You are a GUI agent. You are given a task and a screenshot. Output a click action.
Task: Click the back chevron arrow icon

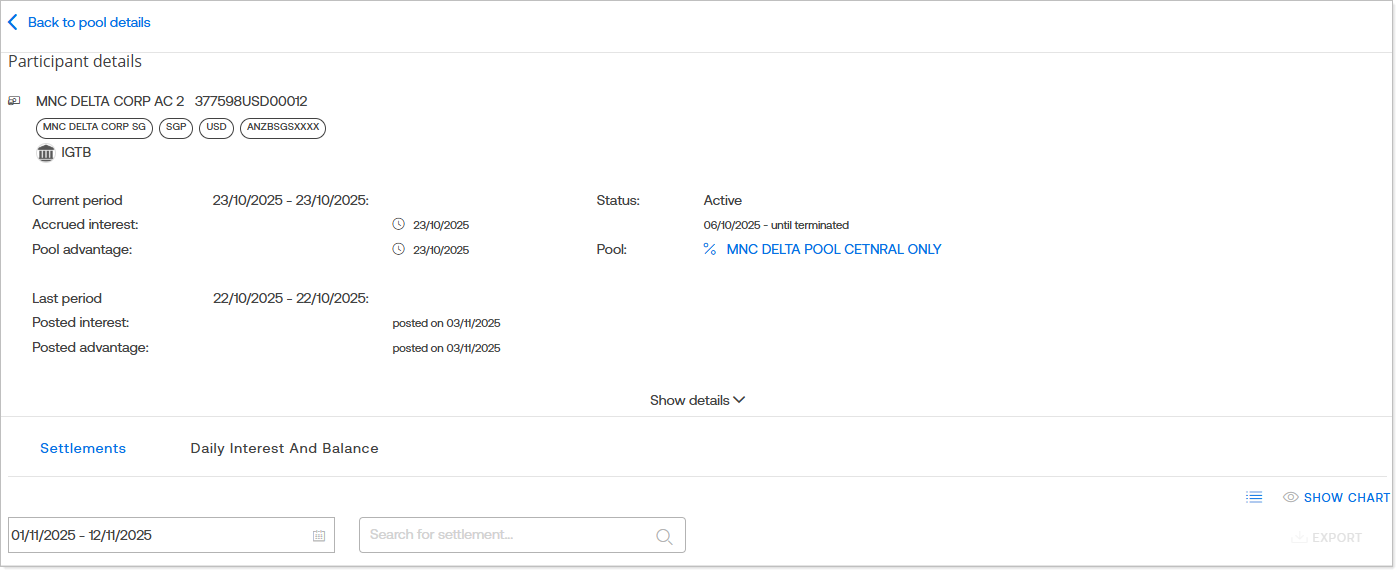[x=13, y=22]
